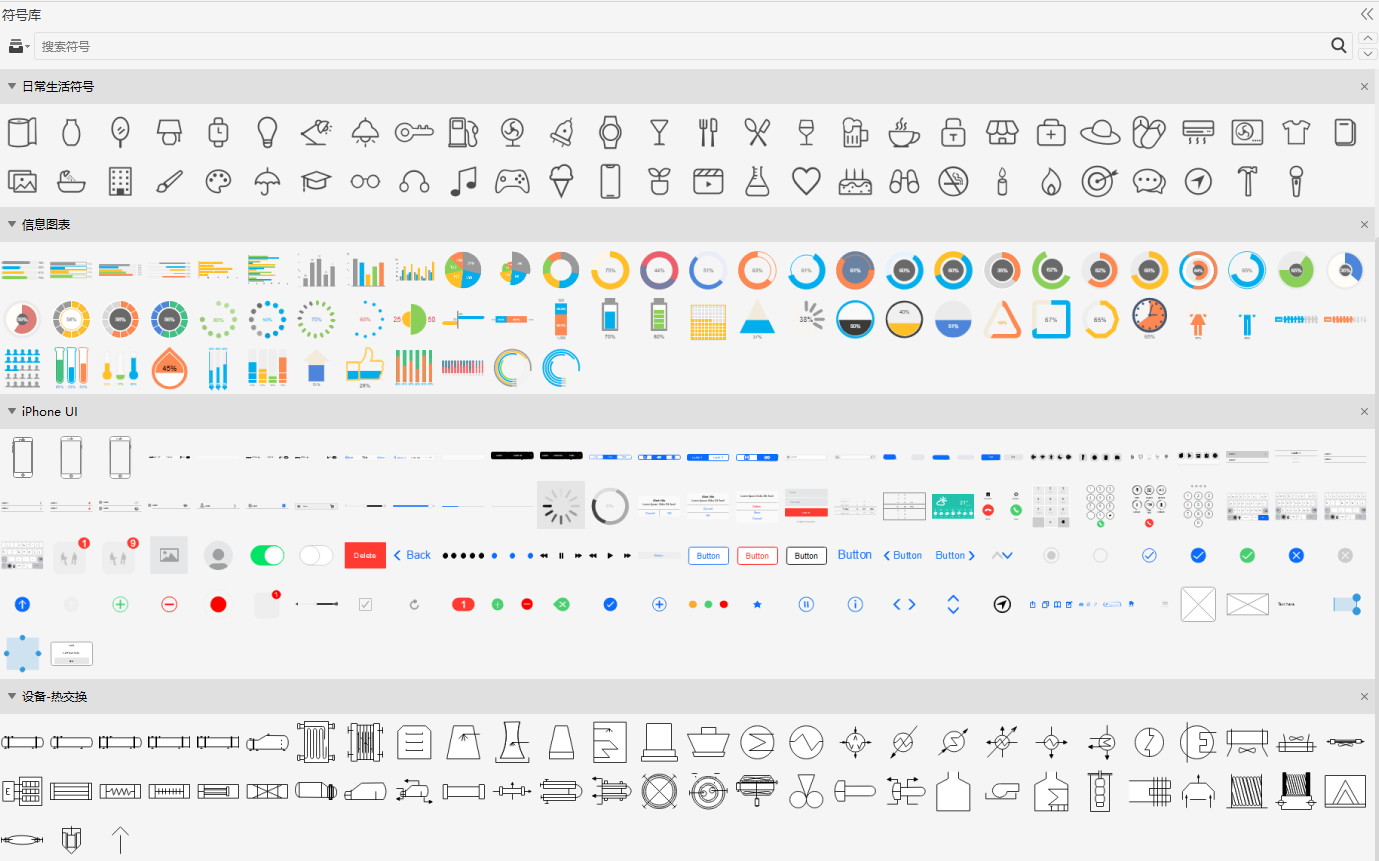Select the square image placeholder with X

coord(1198,604)
